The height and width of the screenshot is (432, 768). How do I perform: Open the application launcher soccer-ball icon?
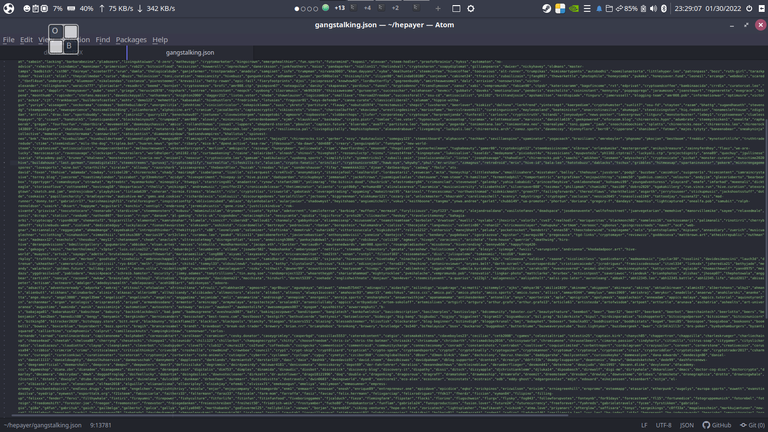(8, 8)
